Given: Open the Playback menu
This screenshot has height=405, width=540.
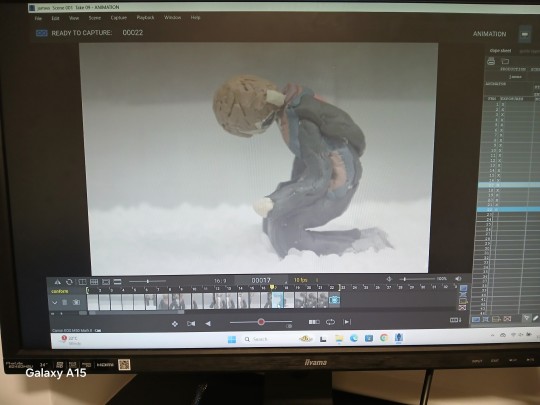Looking at the screenshot, I should point(145,18).
